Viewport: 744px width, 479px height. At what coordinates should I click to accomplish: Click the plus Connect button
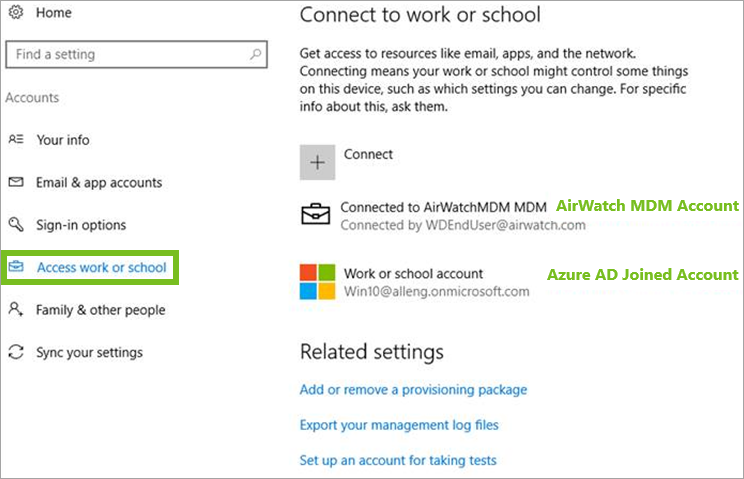(x=317, y=162)
